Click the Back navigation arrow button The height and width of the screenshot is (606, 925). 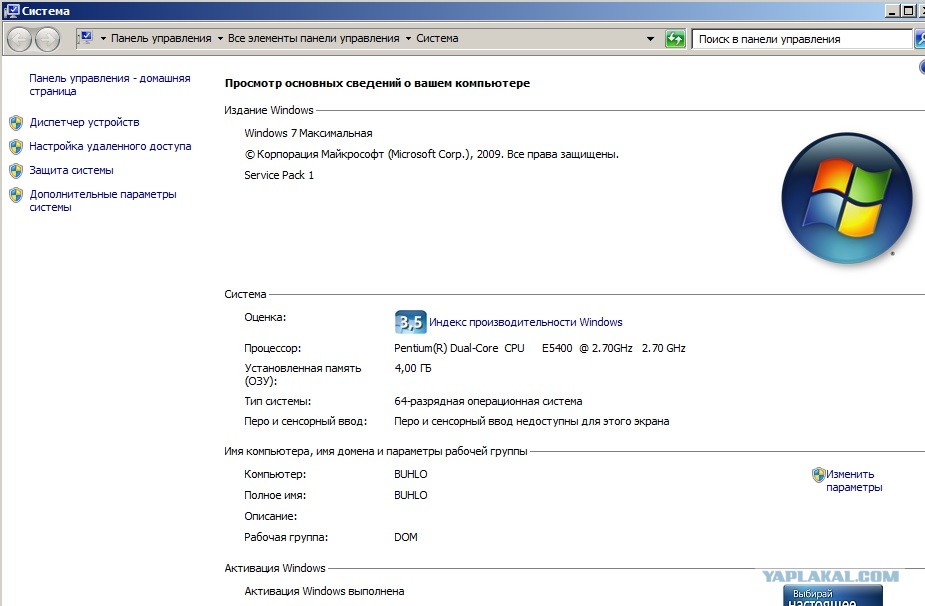click(19, 40)
